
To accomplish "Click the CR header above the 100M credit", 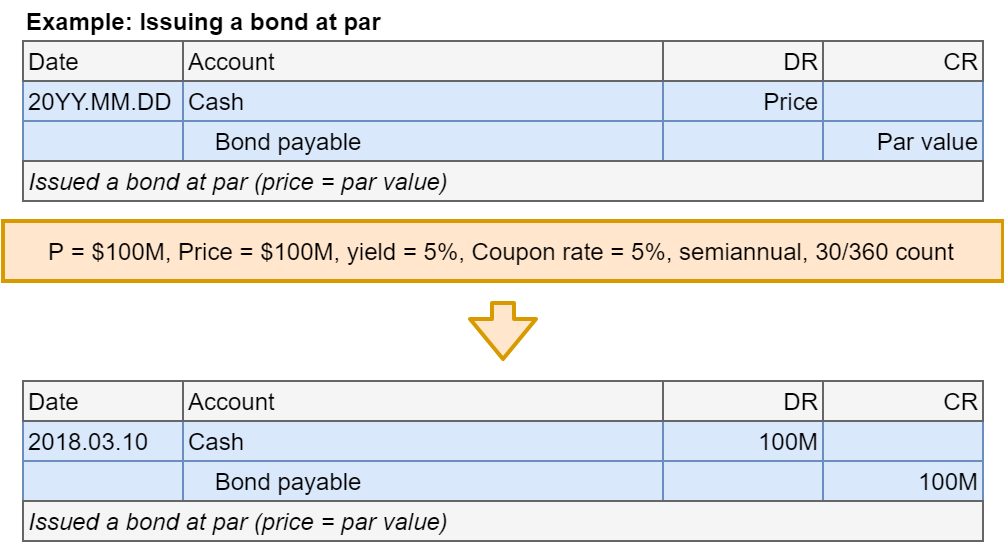I will coord(903,402).
